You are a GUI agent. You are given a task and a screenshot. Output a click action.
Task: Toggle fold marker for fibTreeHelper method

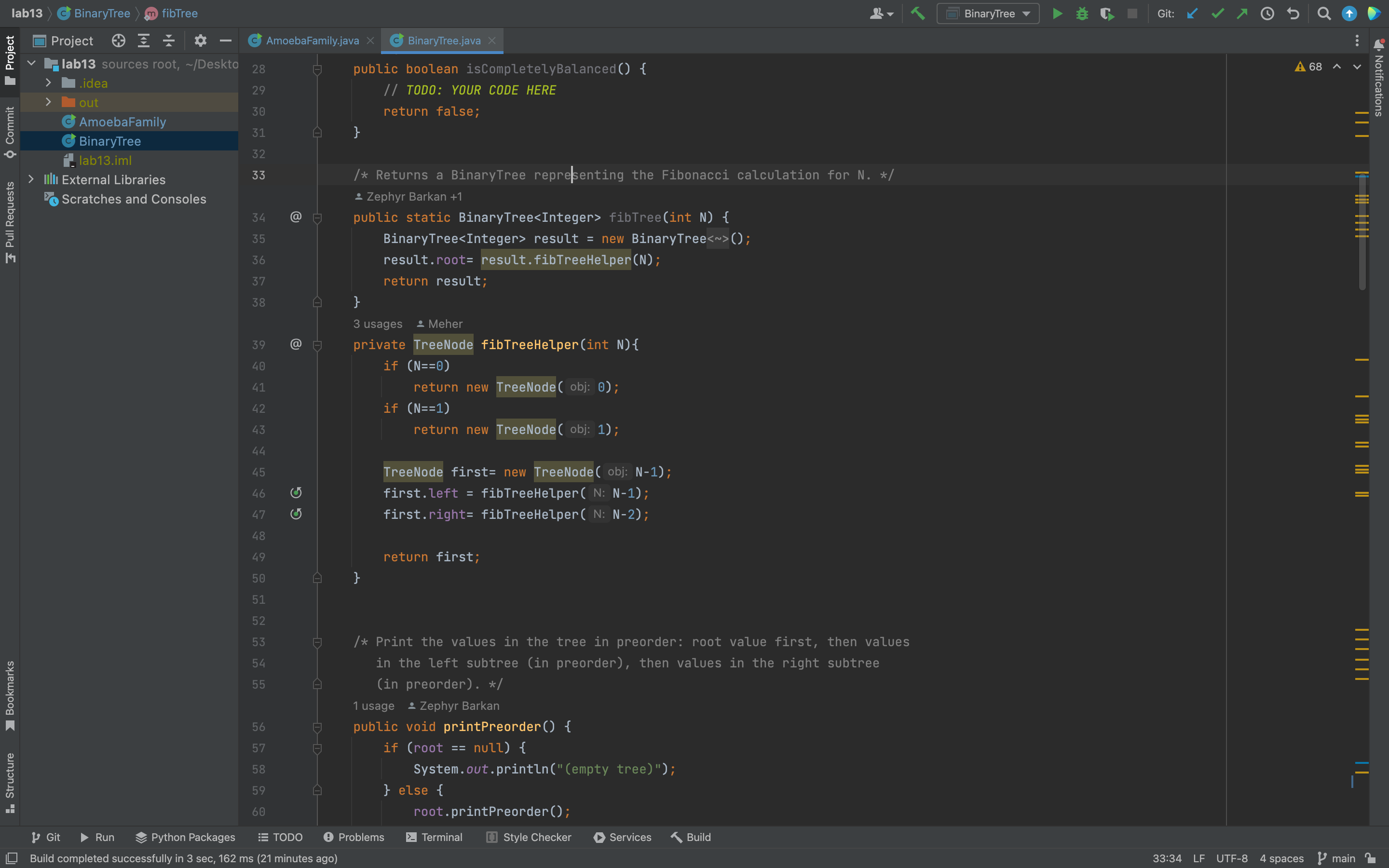click(317, 345)
